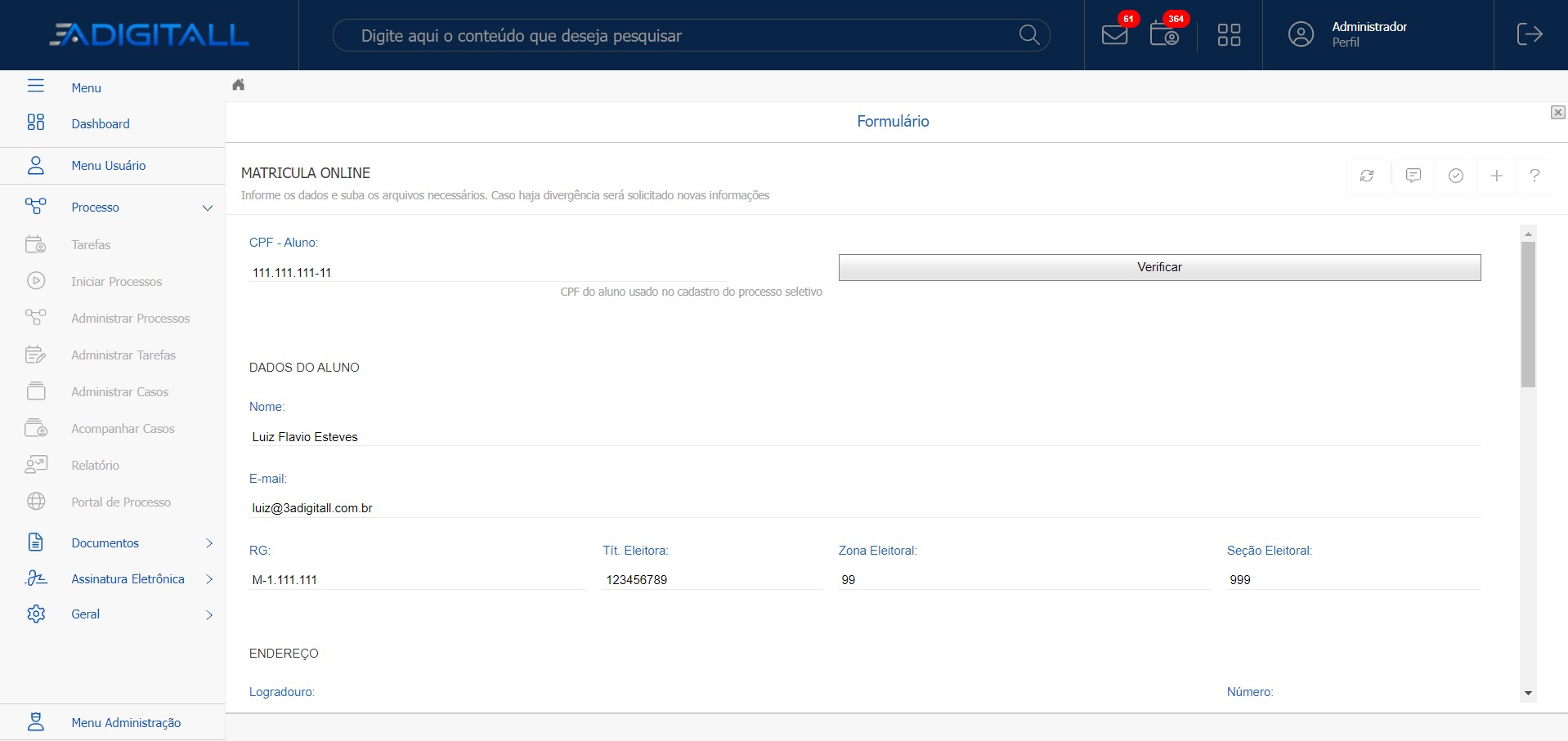
Task: Go to Administrar Casos
Action: pyautogui.click(x=120, y=392)
